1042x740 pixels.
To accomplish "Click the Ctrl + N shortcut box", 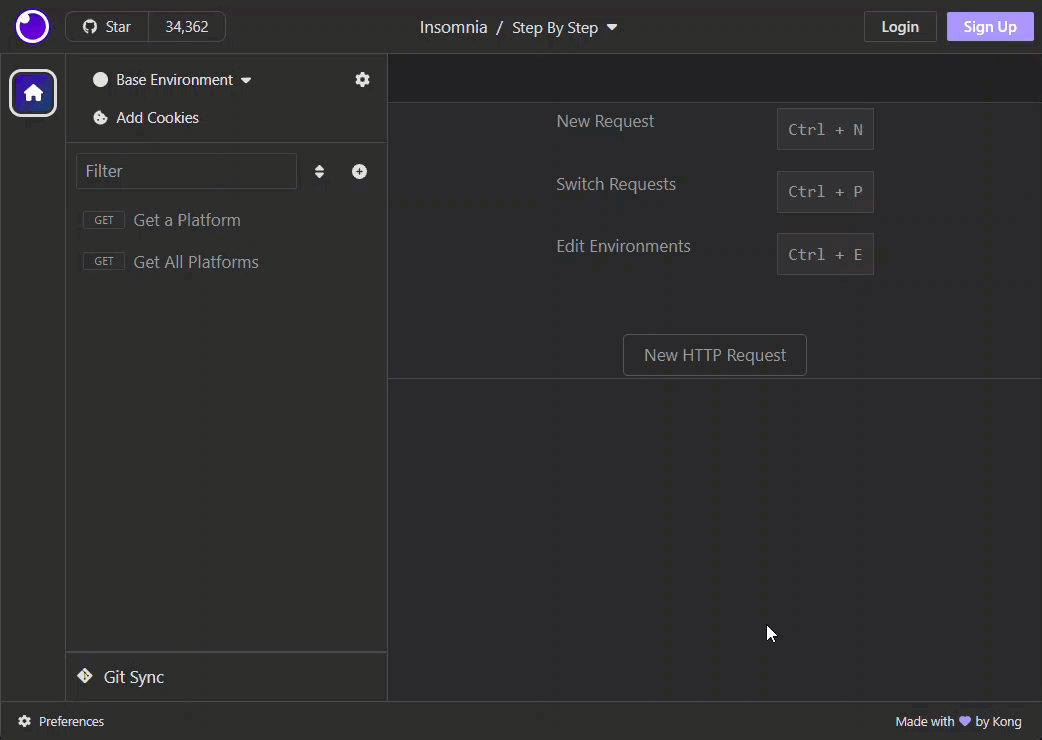I will tap(825, 130).
